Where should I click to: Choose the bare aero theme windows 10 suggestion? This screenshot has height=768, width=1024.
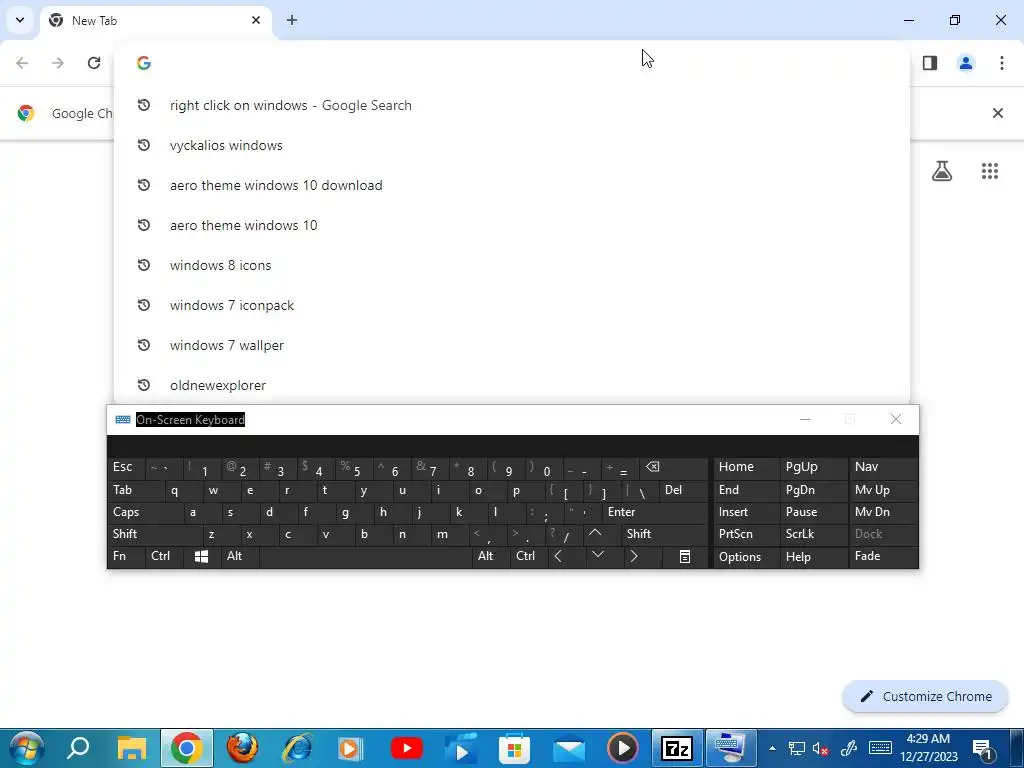point(512,225)
